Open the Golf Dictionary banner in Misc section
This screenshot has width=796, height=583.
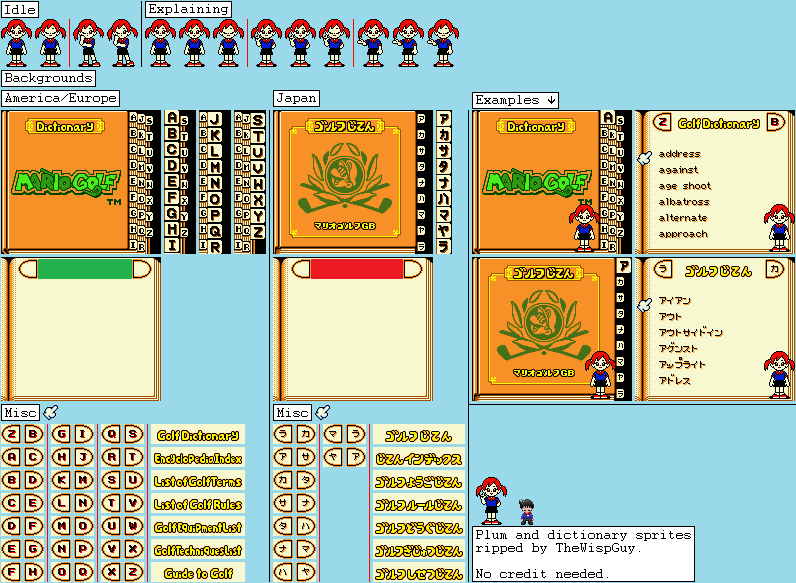pyautogui.click(x=198, y=435)
